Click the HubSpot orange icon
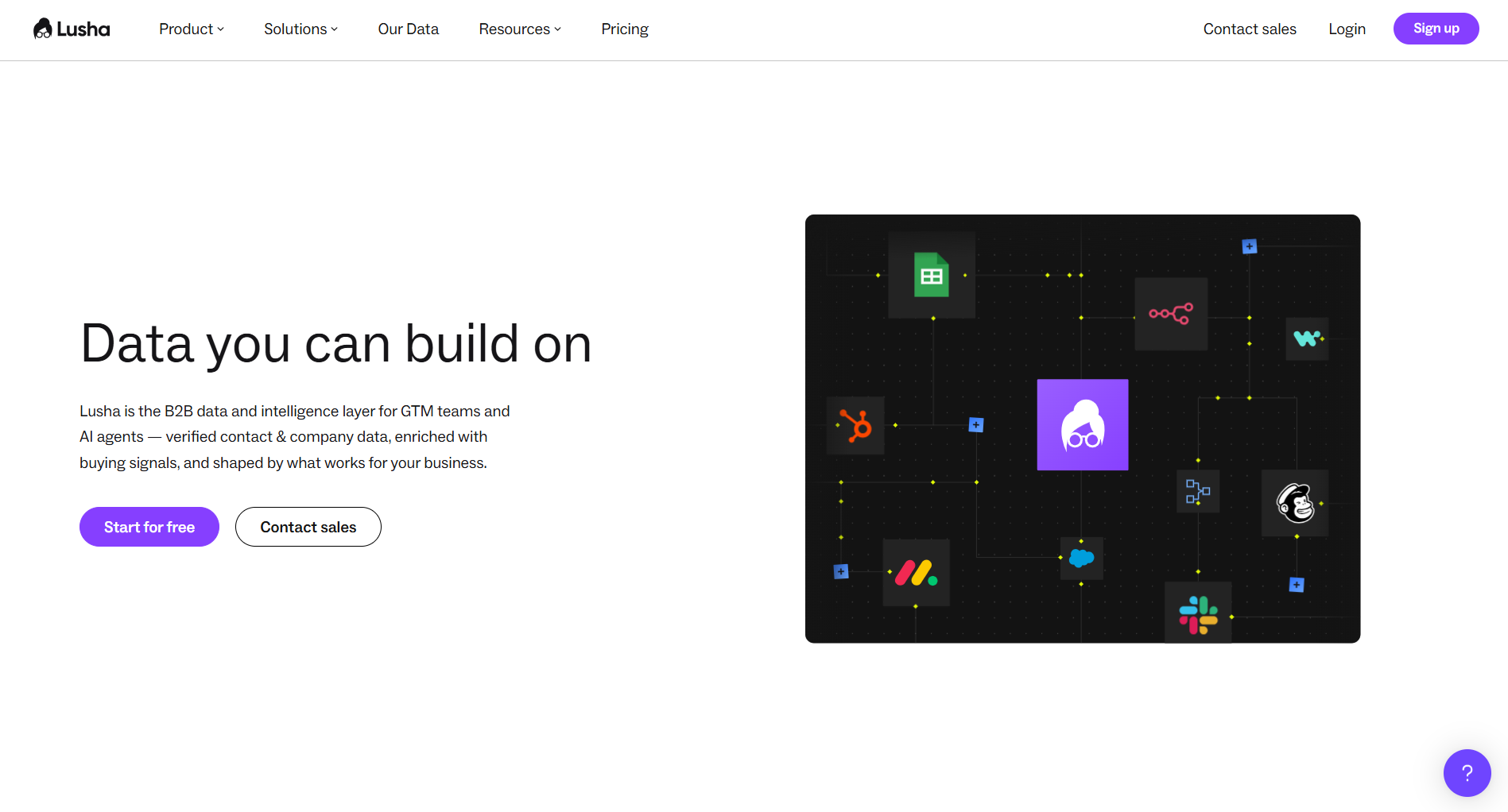 point(856,425)
